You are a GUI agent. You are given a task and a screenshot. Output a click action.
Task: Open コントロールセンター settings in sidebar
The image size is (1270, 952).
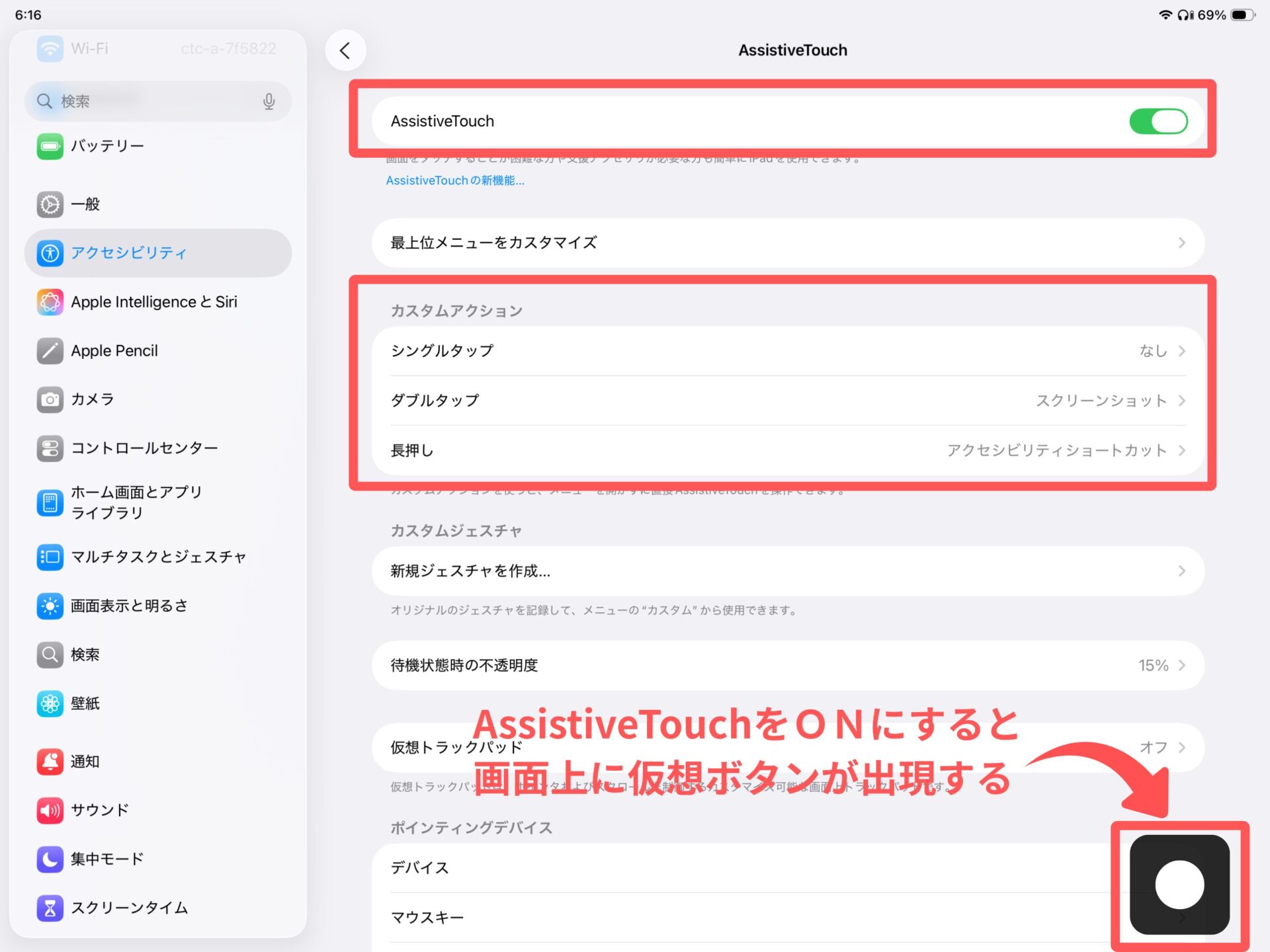point(144,448)
